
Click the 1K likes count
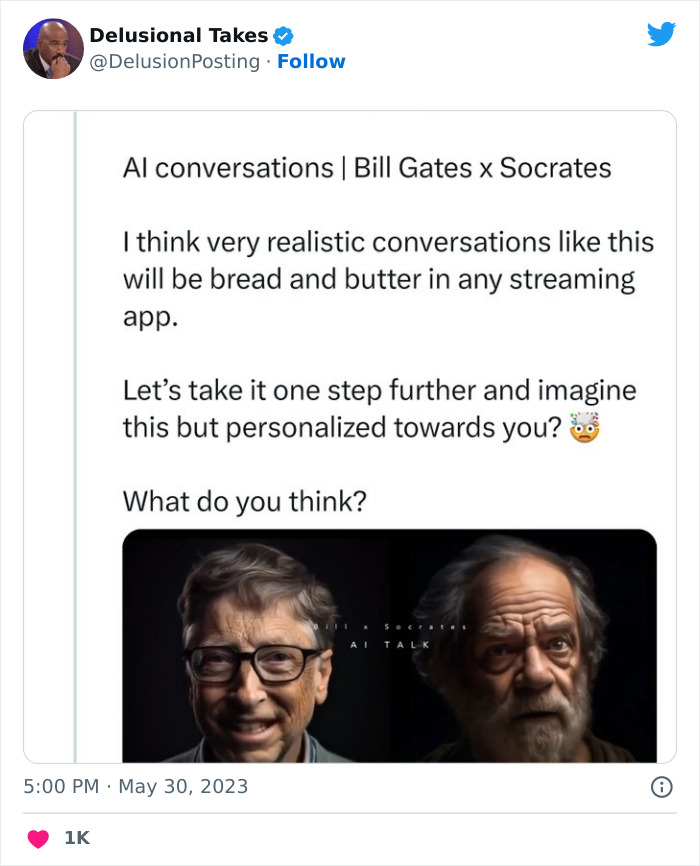pyautogui.click(x=77, y=838)
